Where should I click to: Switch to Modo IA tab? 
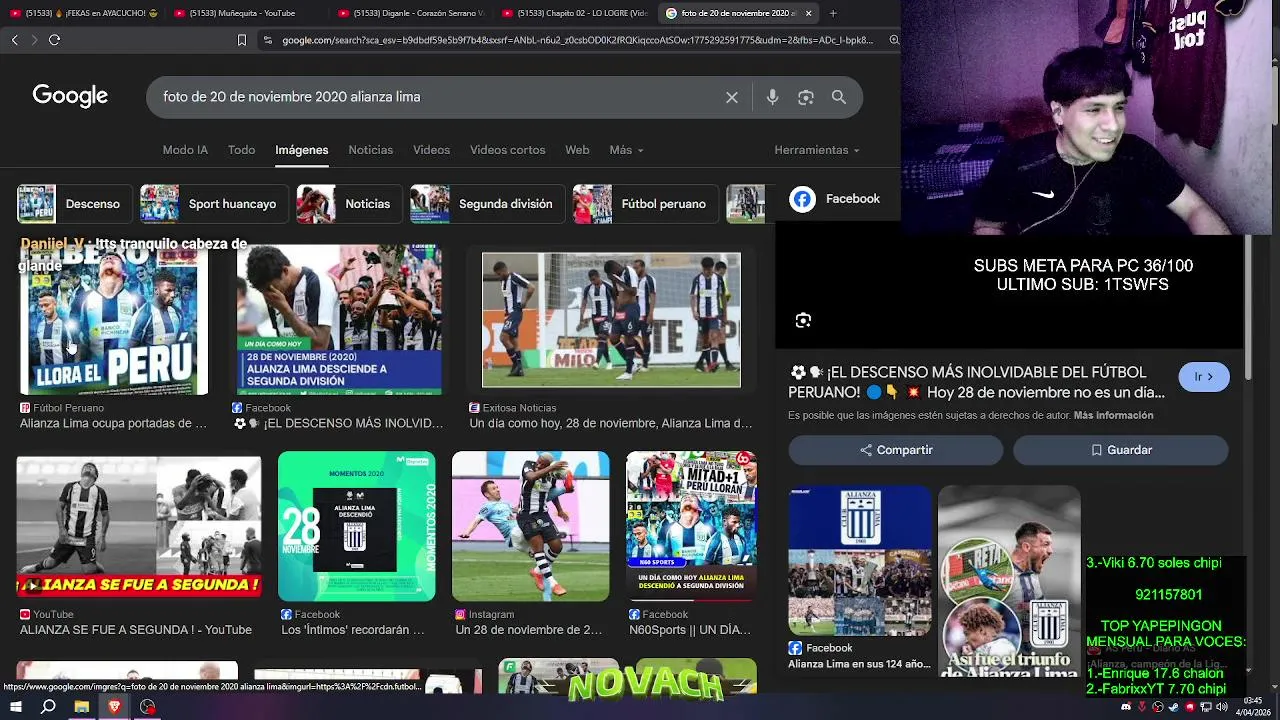point(185,150)
